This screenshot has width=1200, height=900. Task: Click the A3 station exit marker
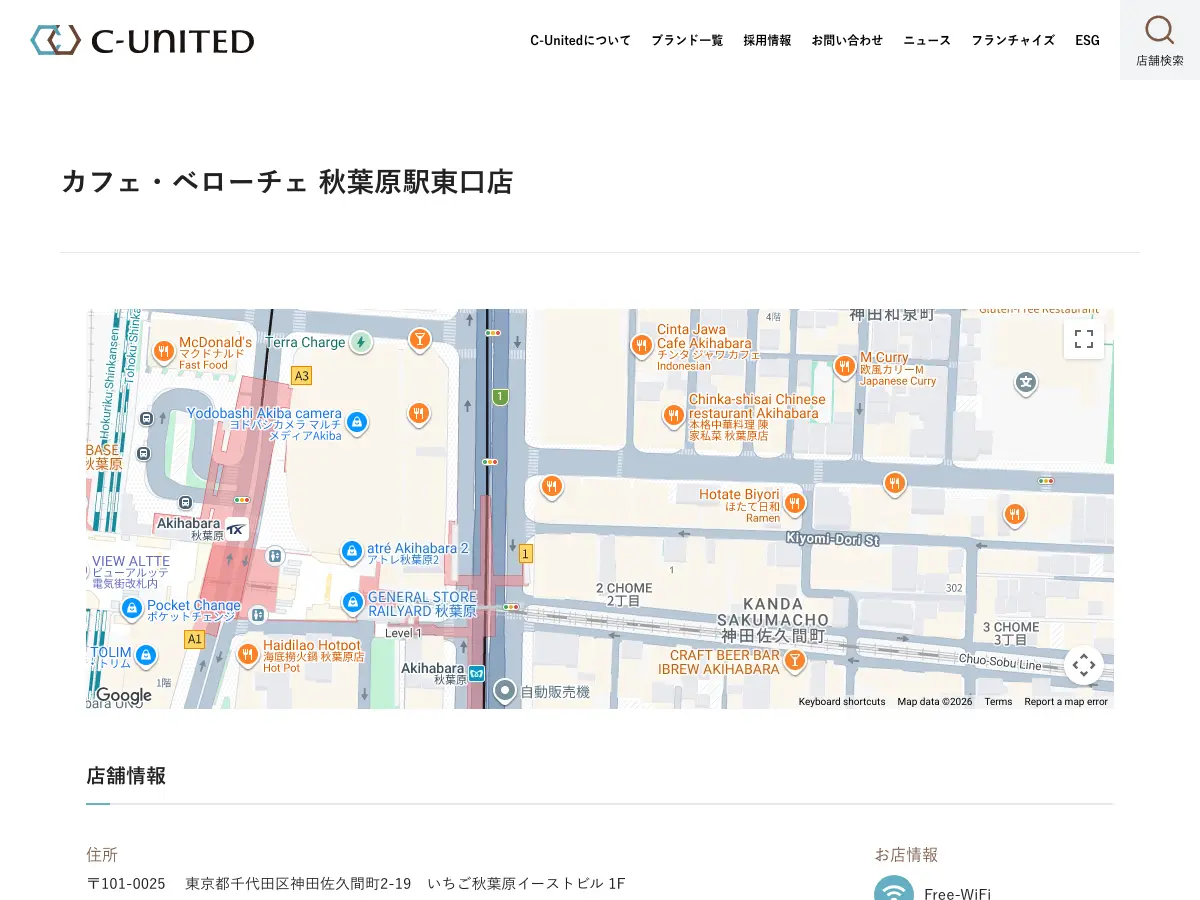pos(301,376)
